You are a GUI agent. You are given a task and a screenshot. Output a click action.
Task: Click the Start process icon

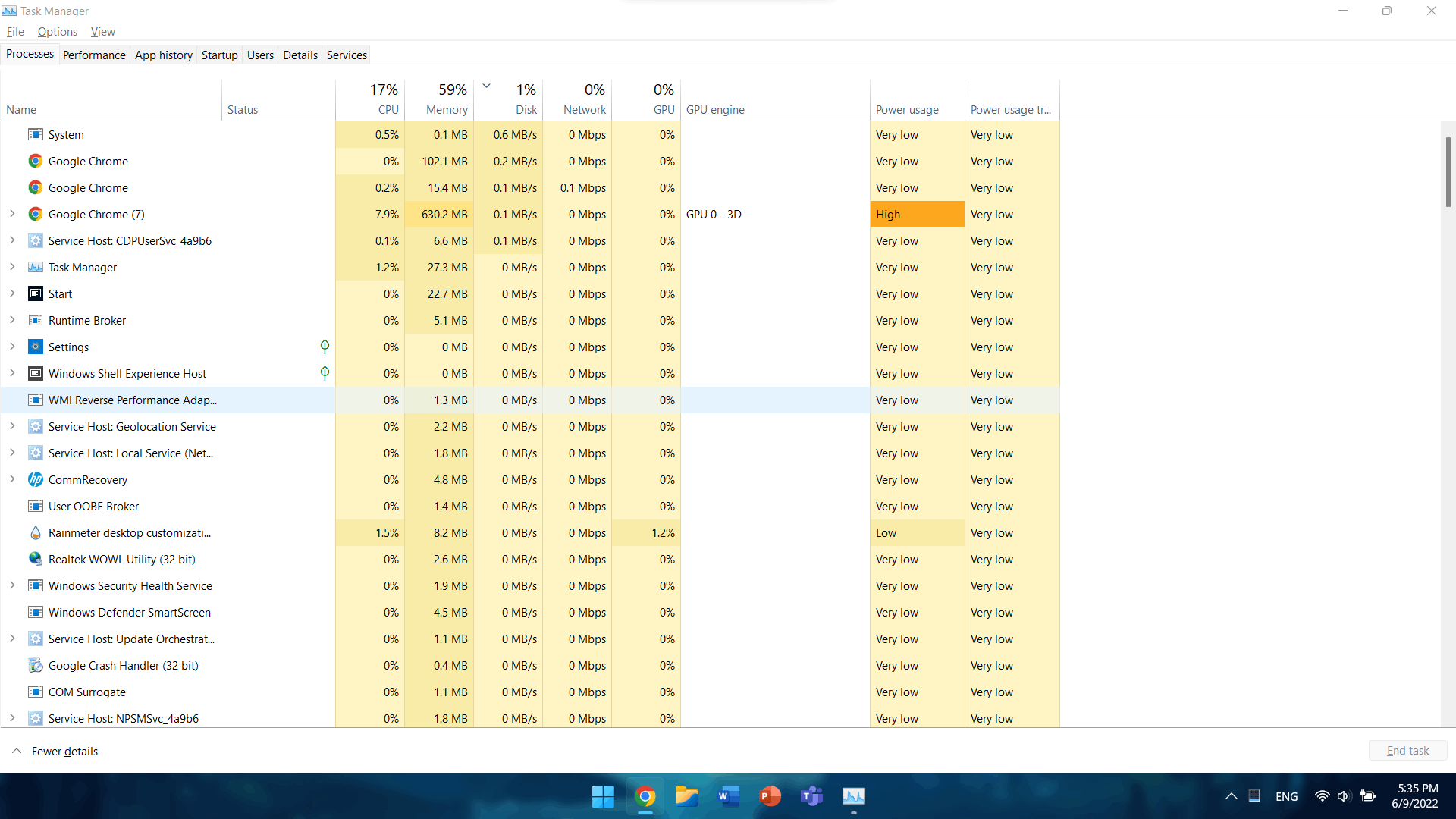[35, 294]
